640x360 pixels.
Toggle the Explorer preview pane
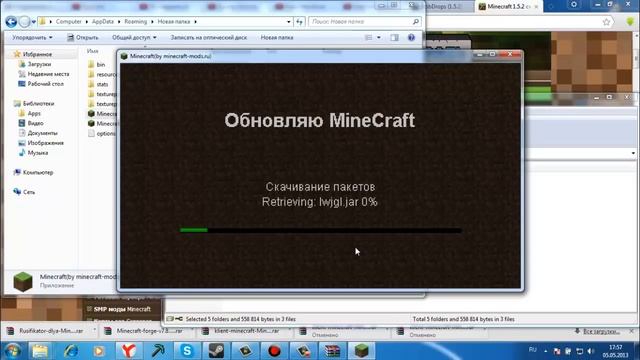point(394,38)
